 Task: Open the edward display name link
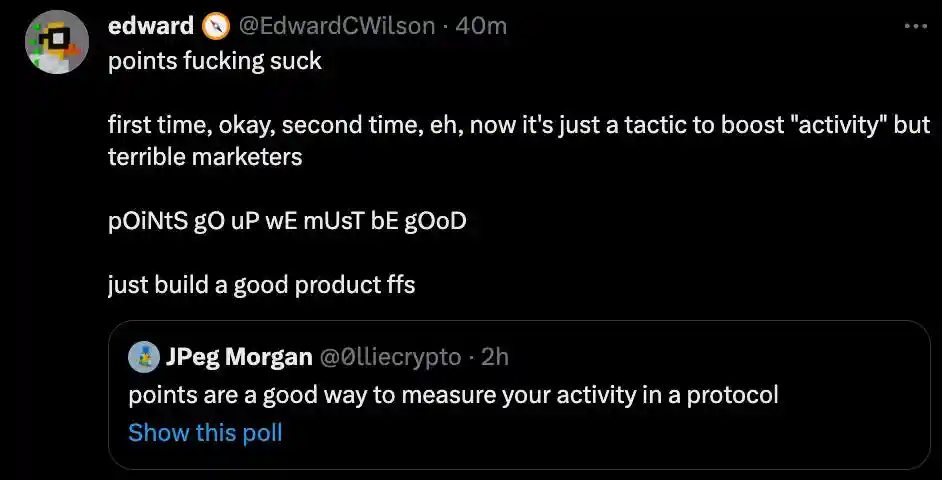[151, 26]
